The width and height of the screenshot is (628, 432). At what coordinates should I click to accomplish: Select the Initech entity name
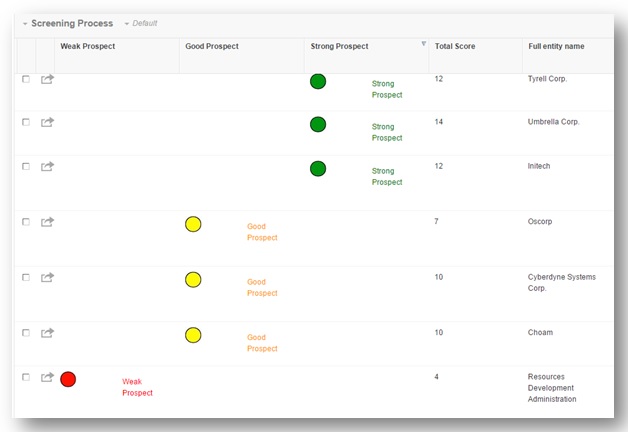click(539, 166)
